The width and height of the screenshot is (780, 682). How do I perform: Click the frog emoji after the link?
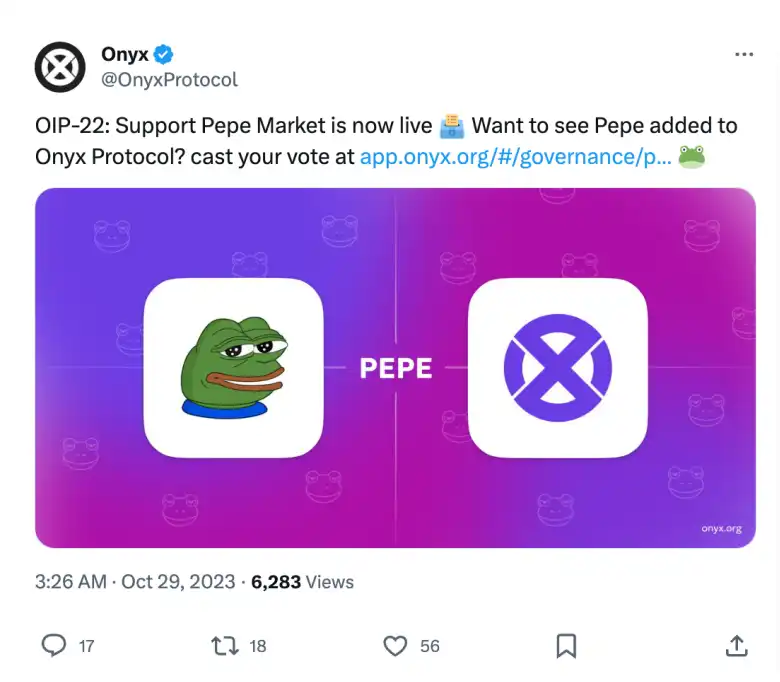coord(692,157)
